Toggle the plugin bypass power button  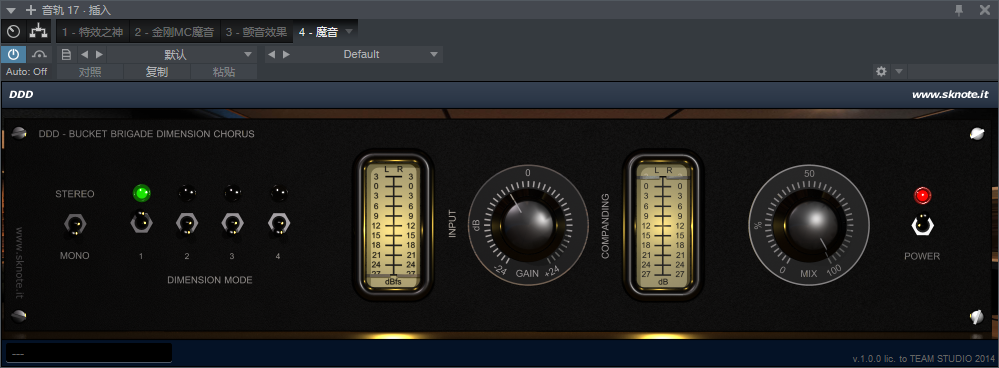click(13, 54)
